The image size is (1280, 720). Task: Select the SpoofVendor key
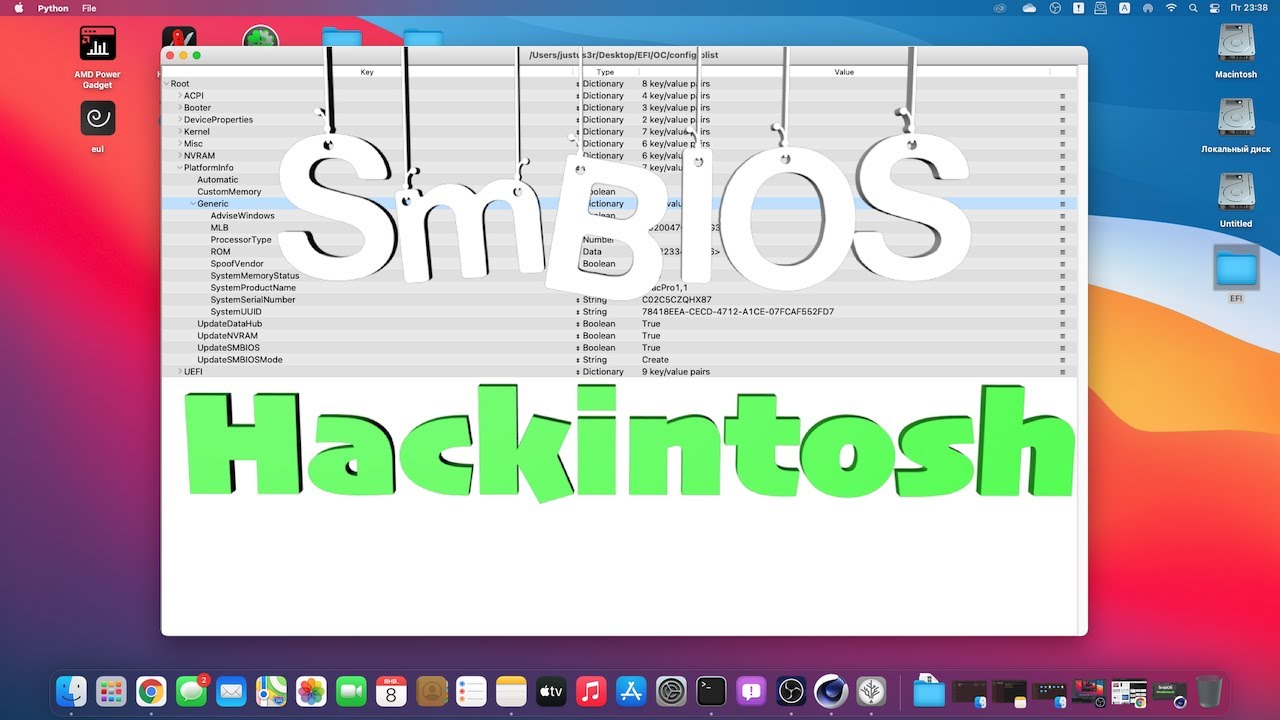pos(237,264)
